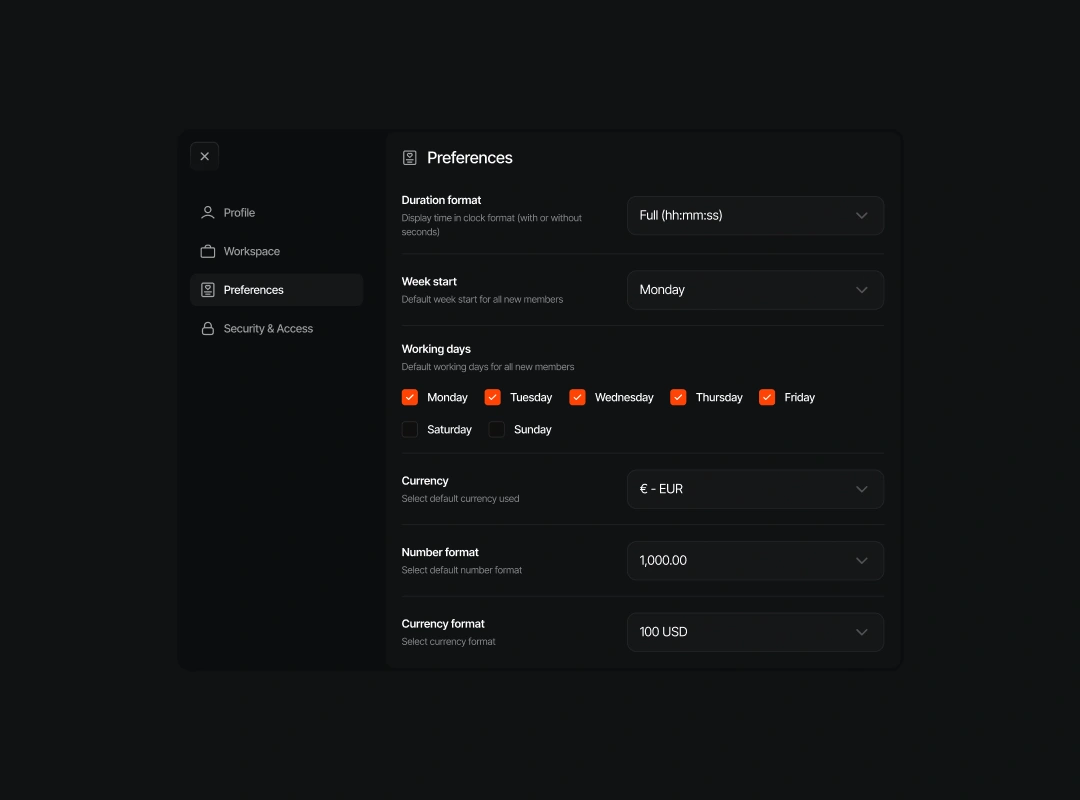Open the Security & Access section

[268, 329]
